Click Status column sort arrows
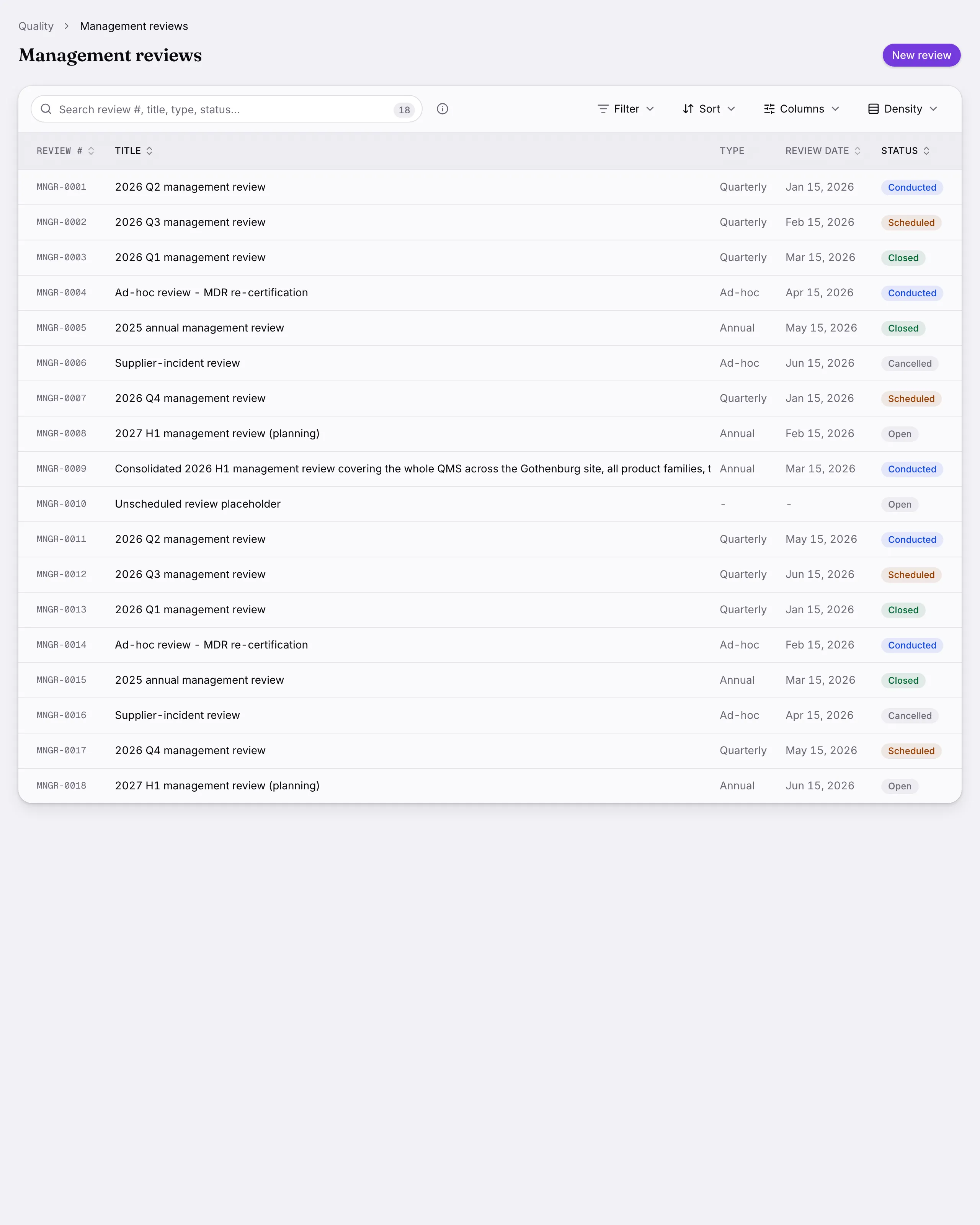 point(926,151)
